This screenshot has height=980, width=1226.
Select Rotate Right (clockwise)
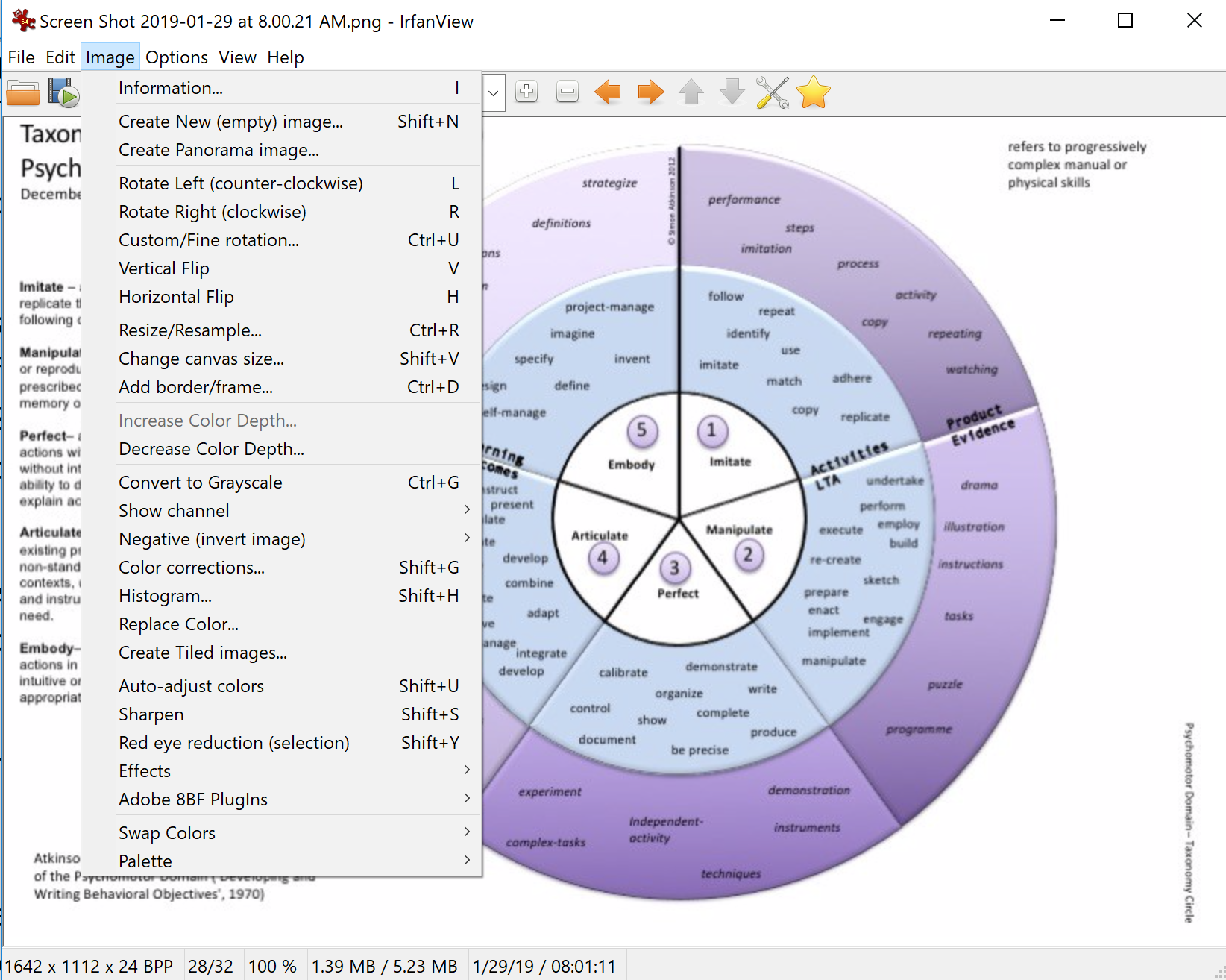coord(281,212)
